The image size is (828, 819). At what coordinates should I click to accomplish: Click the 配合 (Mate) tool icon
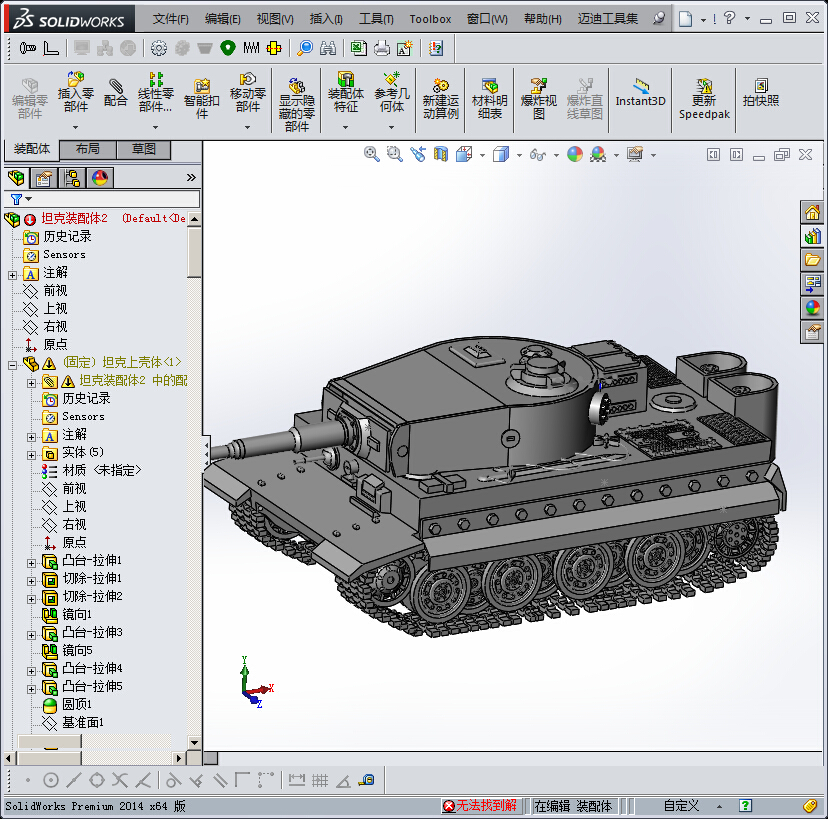click(x=116, y=91)
